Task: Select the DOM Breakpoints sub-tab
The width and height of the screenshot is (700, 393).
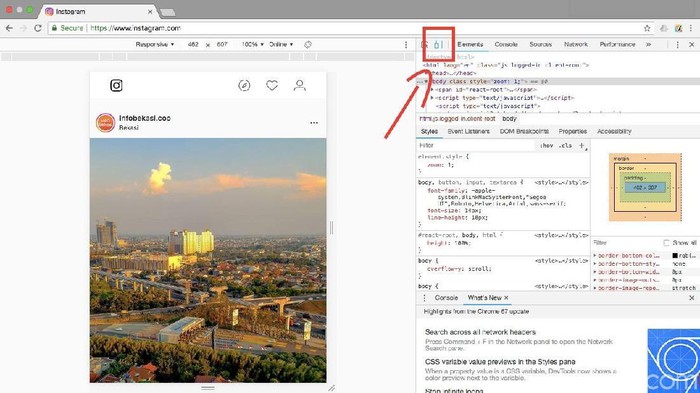Action: [524, 131]
